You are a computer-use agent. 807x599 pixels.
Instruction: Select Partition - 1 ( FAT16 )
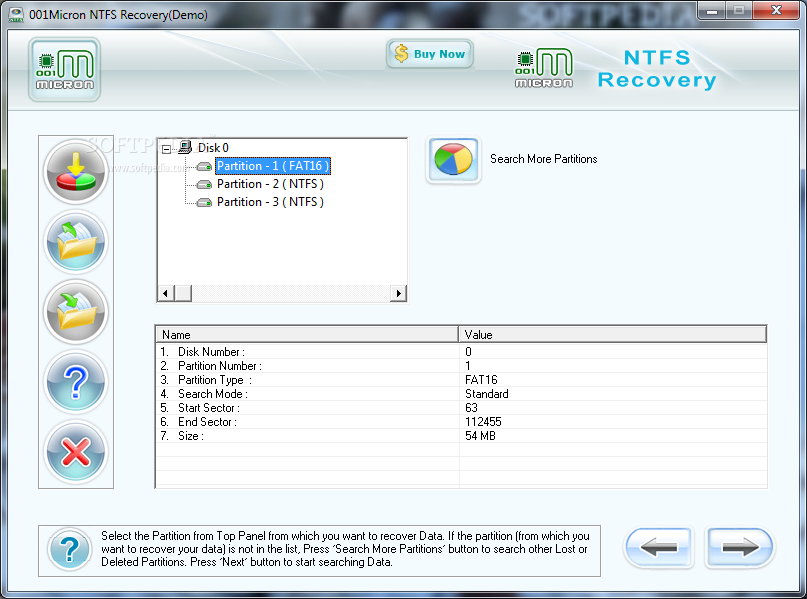(273, 166)
